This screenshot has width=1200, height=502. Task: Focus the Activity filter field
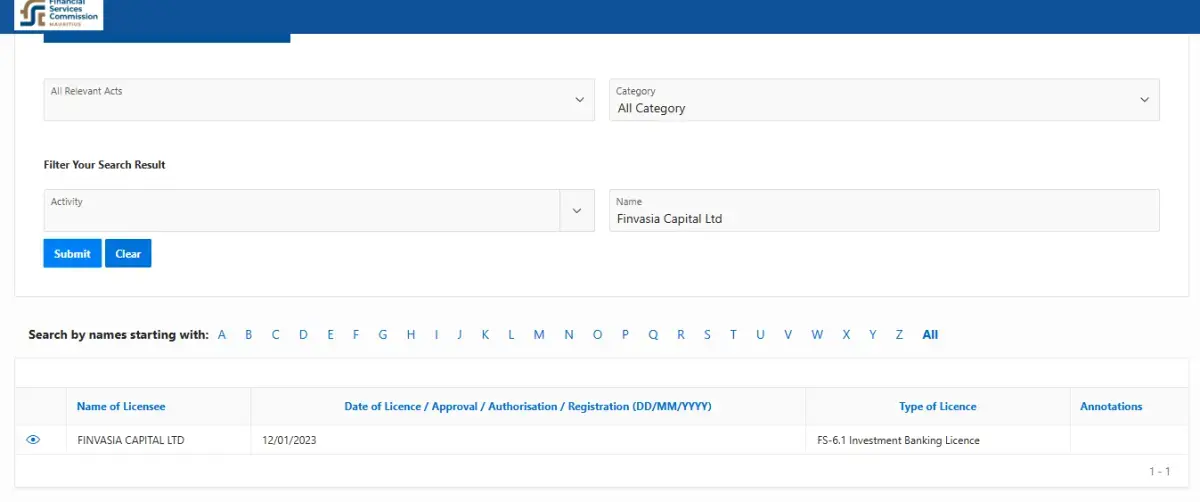[x=302, y=211]
